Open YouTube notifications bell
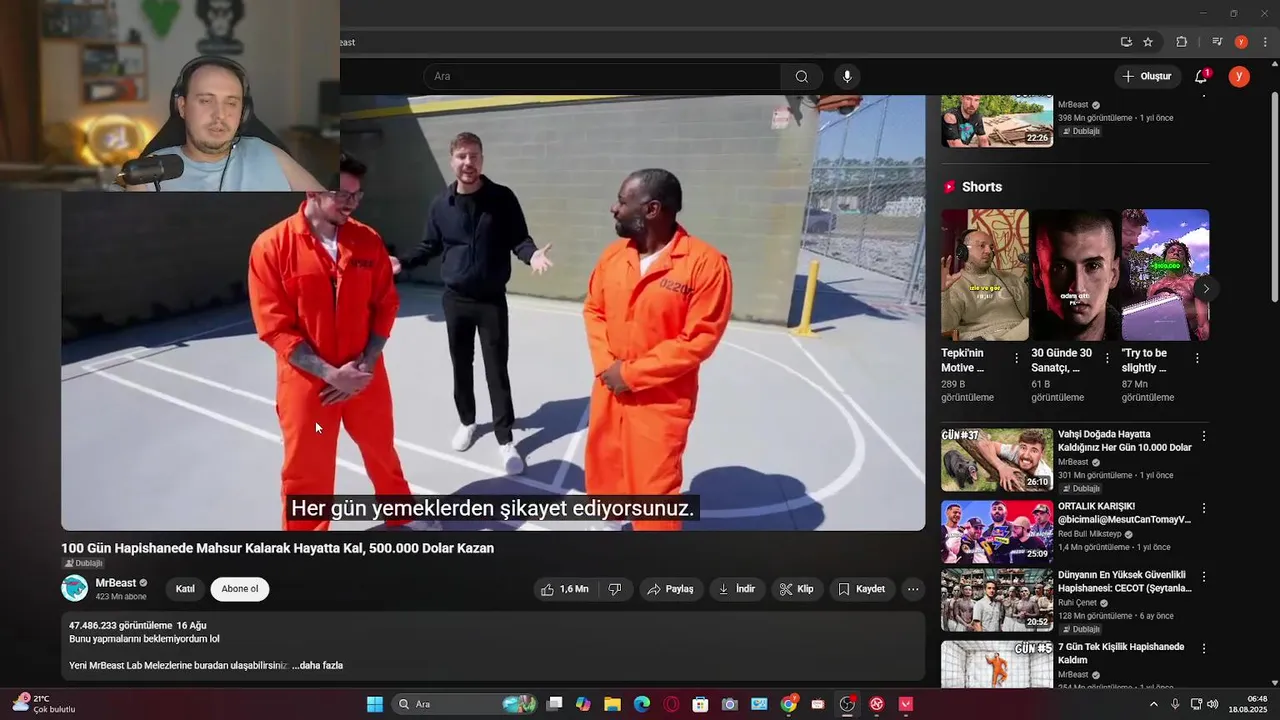1280x720 pixels. [1202, 76]
